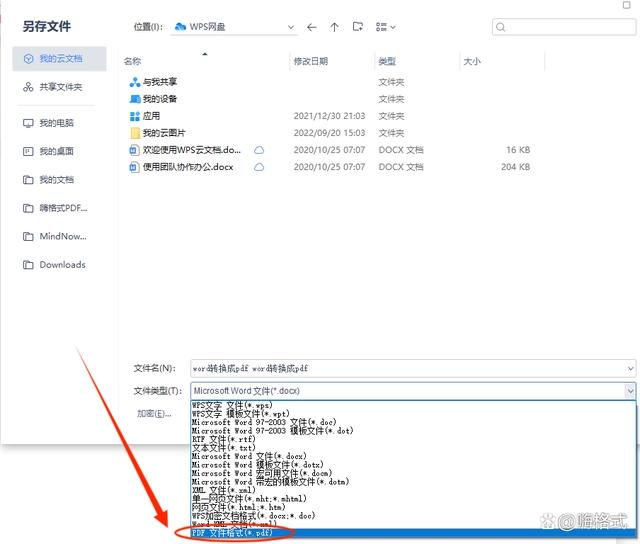Collapse the 文件类型 dropdown arrow
This screenshot has width=640, height=544.
click(x=630, y=391)
